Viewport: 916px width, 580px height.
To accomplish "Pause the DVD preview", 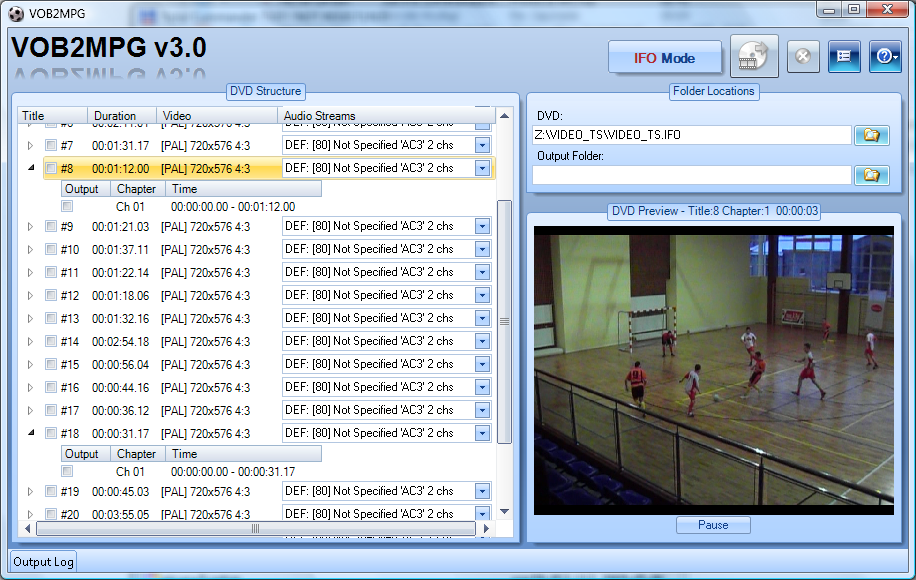I will (x=713, y=525).
